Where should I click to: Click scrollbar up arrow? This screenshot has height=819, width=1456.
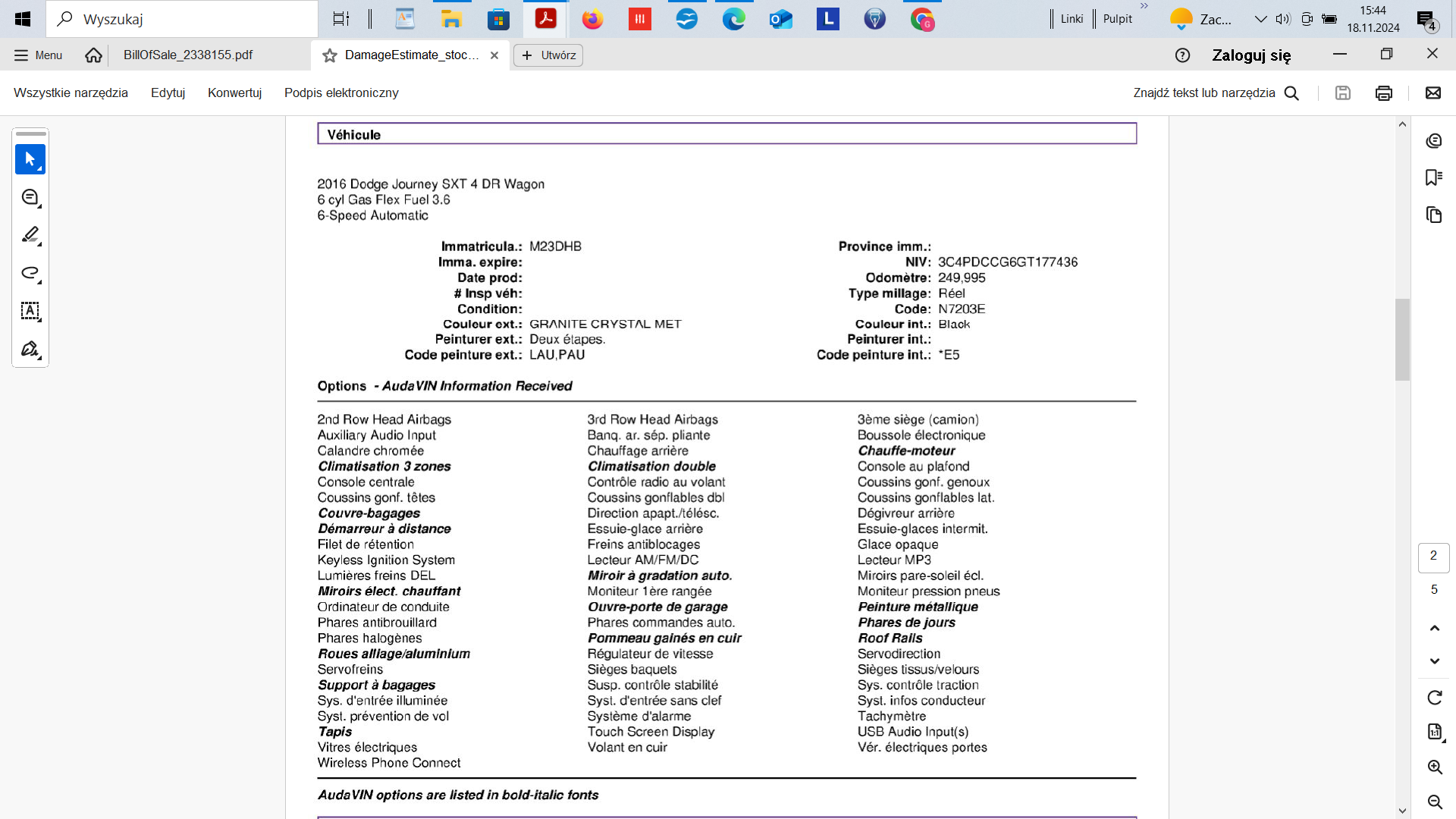[x=1402, y=124]
